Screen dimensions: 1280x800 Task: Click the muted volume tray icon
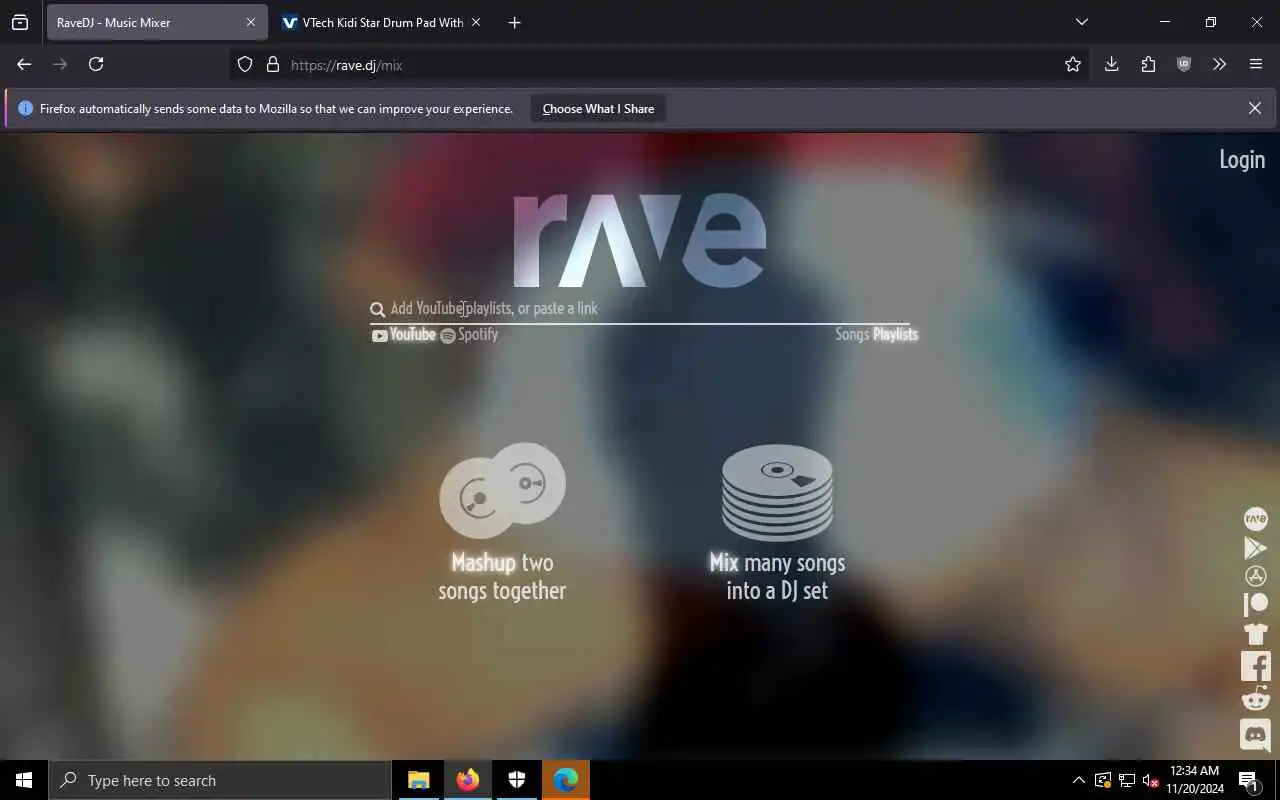pos(1151,780)
